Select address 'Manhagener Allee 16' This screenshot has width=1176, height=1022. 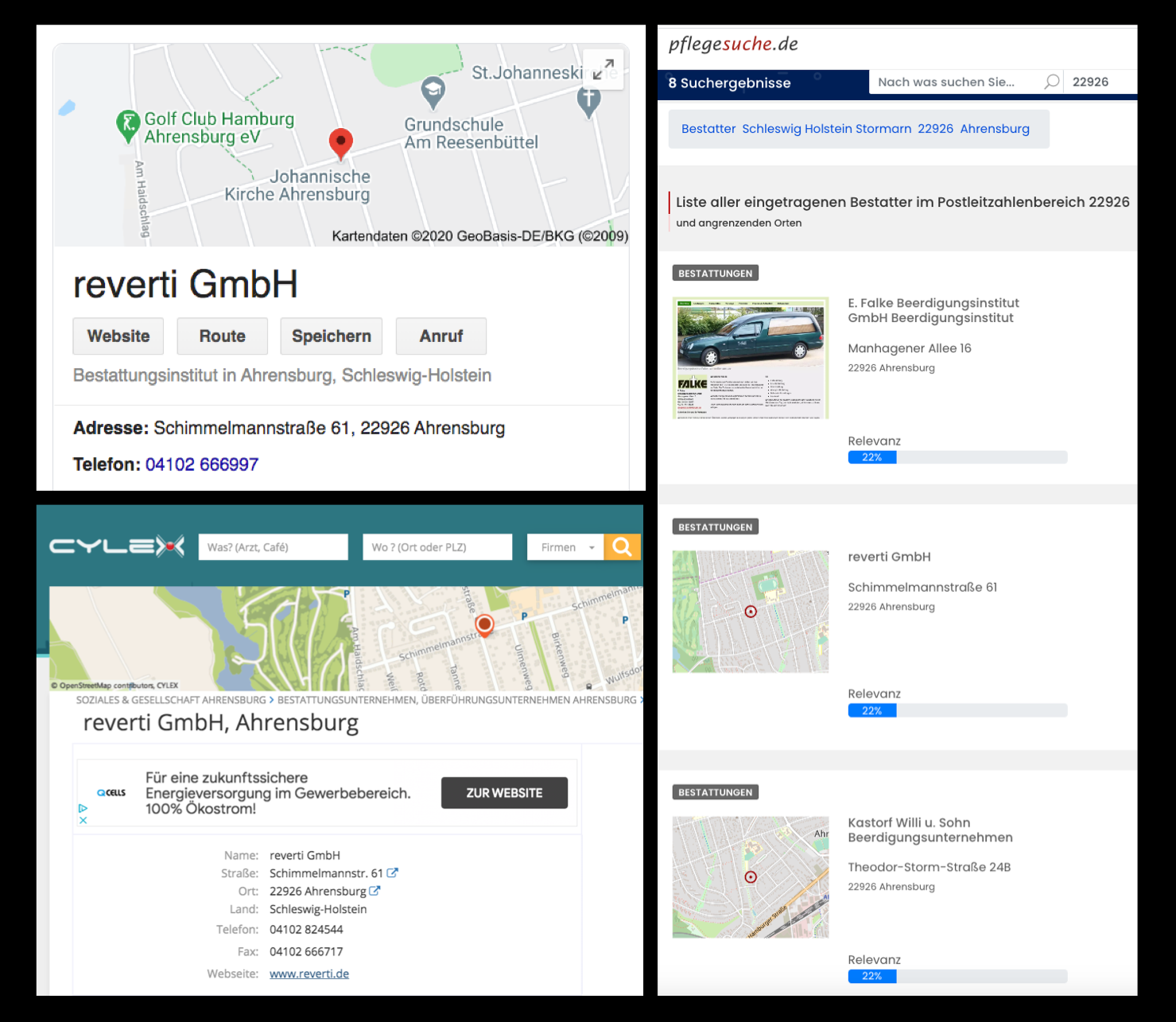[x=910, y=348]
